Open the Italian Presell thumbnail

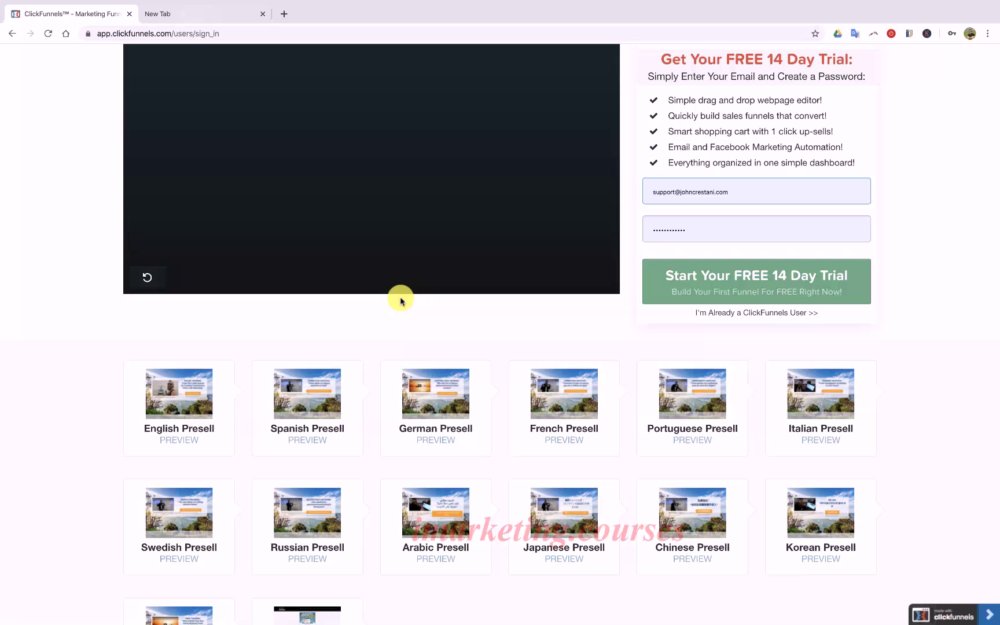click(x=820, y=393)
